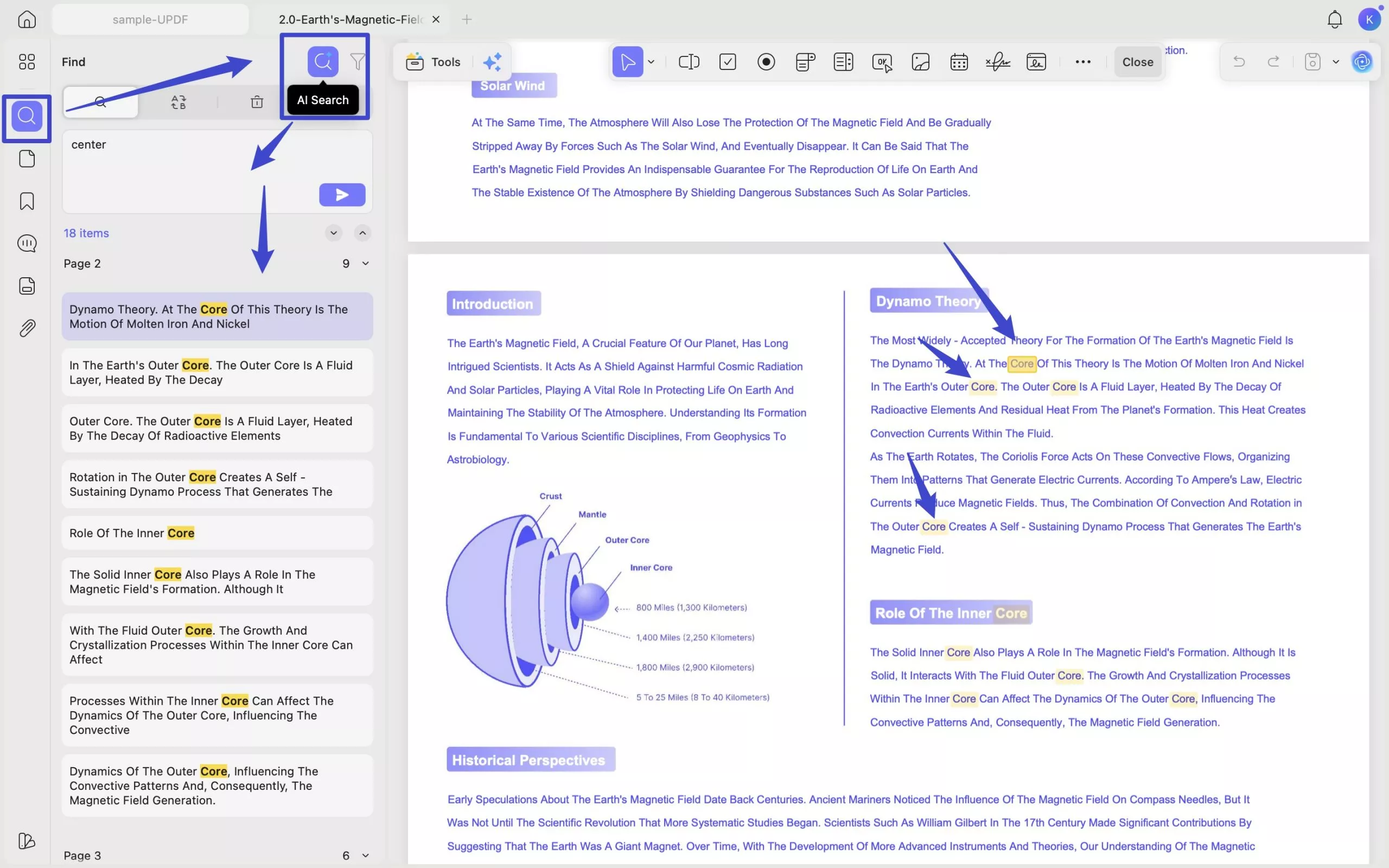Viewport: 1389px width, 868px height.
Task: Clear search results using the trash icon
Action: (257, 101)
